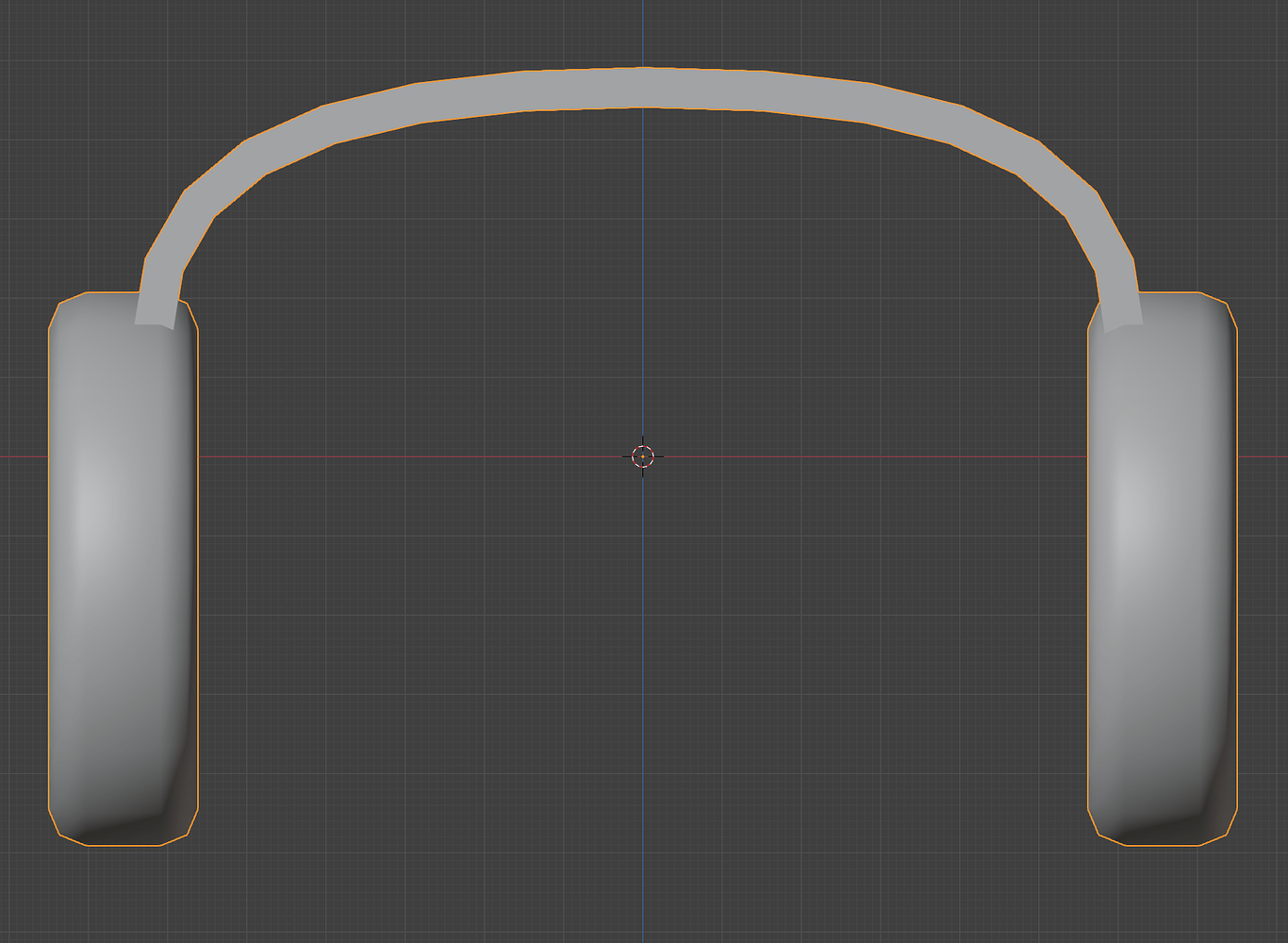Click the bottom edge of left ear cup
Viewport: 1288px width, 943px height.
123,844
